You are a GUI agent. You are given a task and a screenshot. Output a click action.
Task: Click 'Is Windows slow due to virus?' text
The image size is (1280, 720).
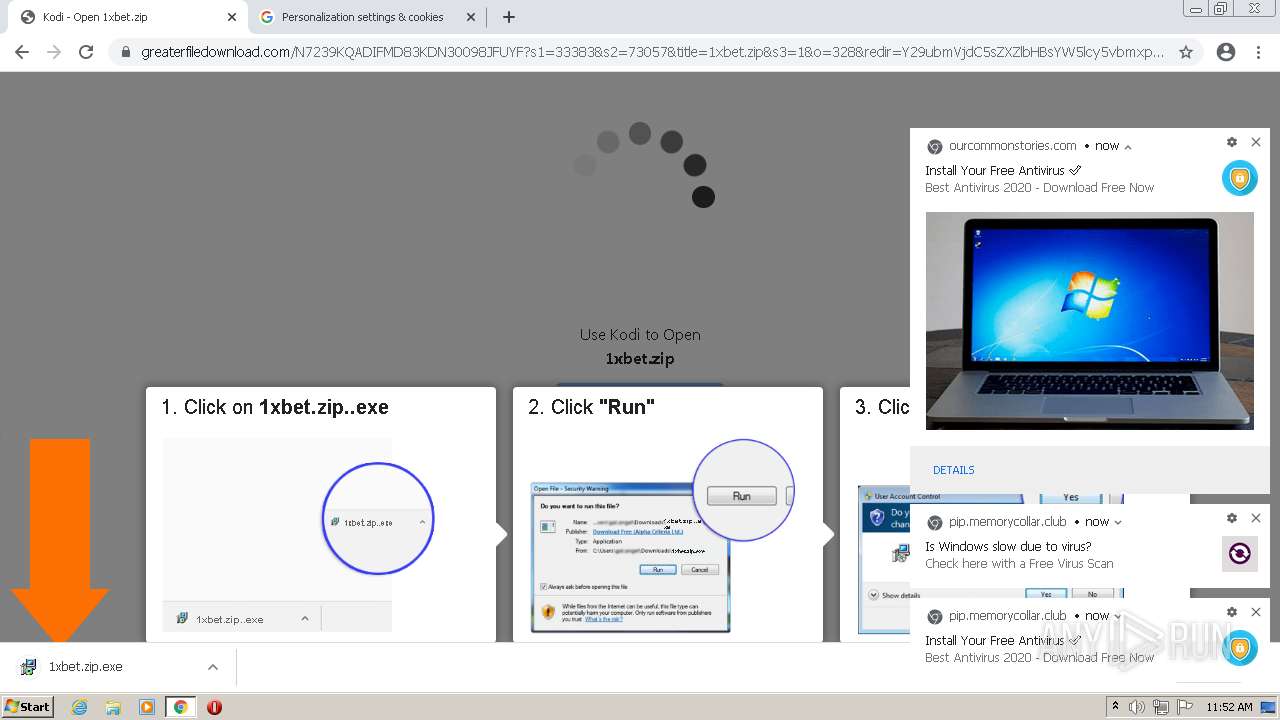(1008, 547)
